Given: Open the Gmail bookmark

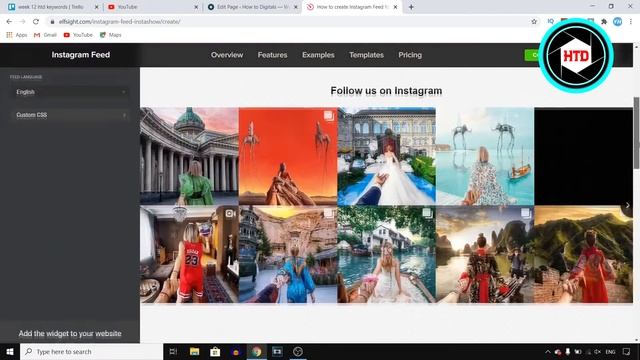Looking at the screenshot, I should 45,35.
